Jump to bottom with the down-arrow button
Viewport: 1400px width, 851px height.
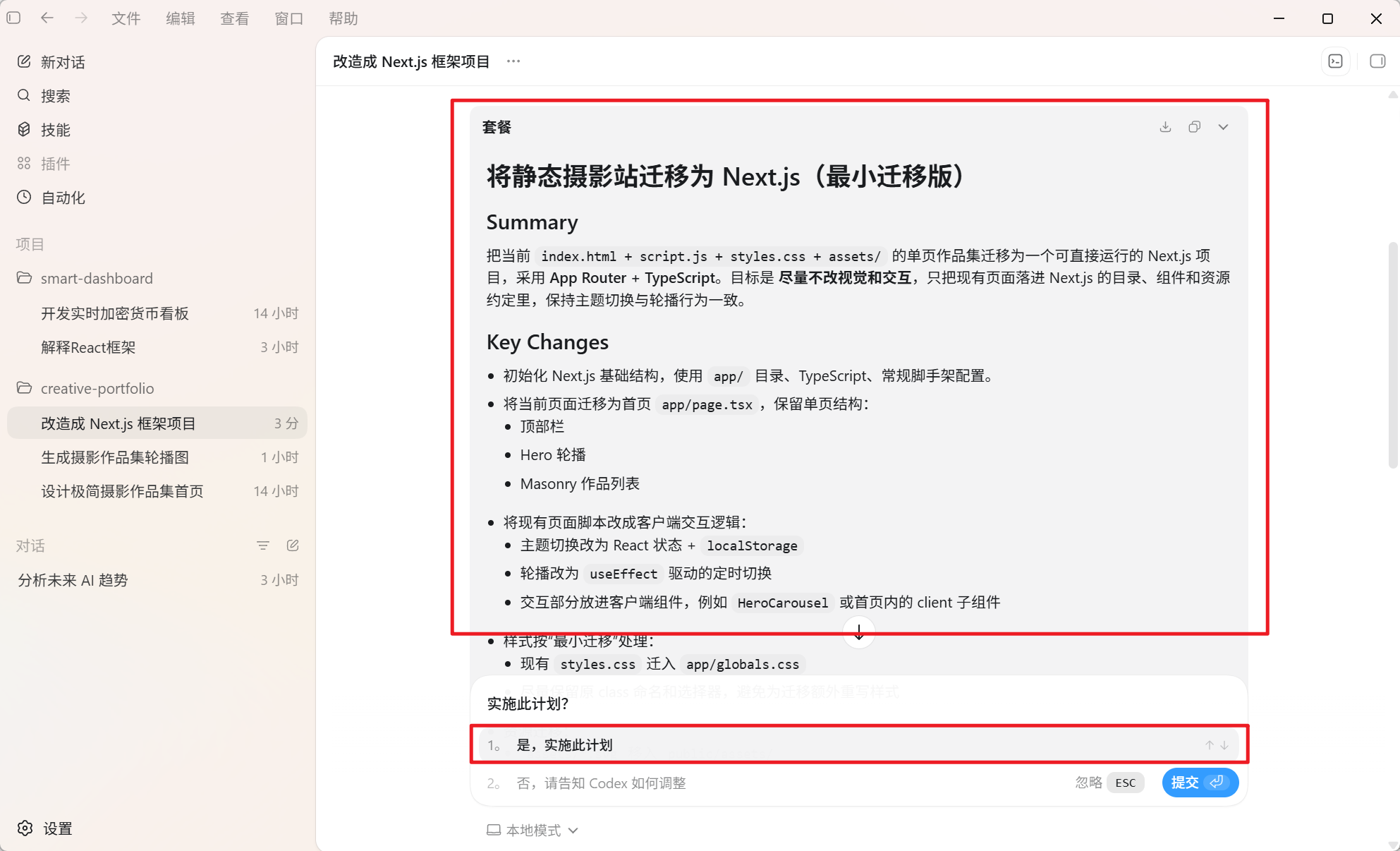click(x=859, y=632)
